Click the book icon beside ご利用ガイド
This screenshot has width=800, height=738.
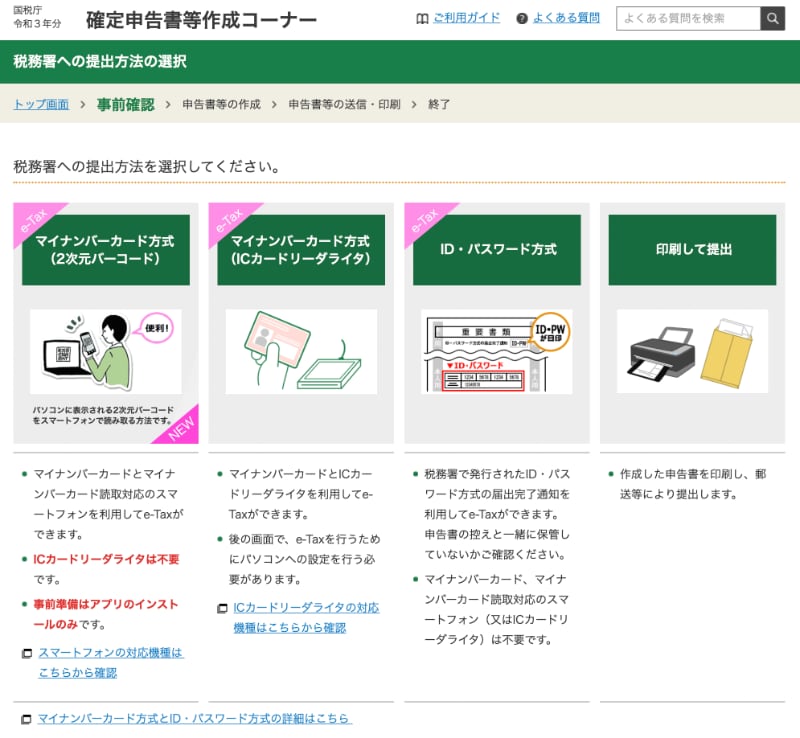click(x=422, y=18)
